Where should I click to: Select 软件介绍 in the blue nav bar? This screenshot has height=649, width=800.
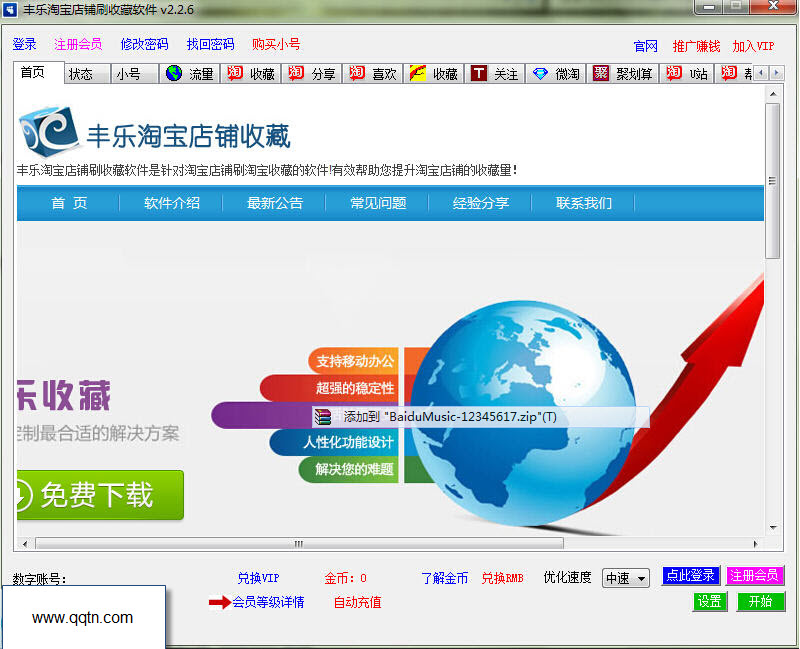point(171,203)
